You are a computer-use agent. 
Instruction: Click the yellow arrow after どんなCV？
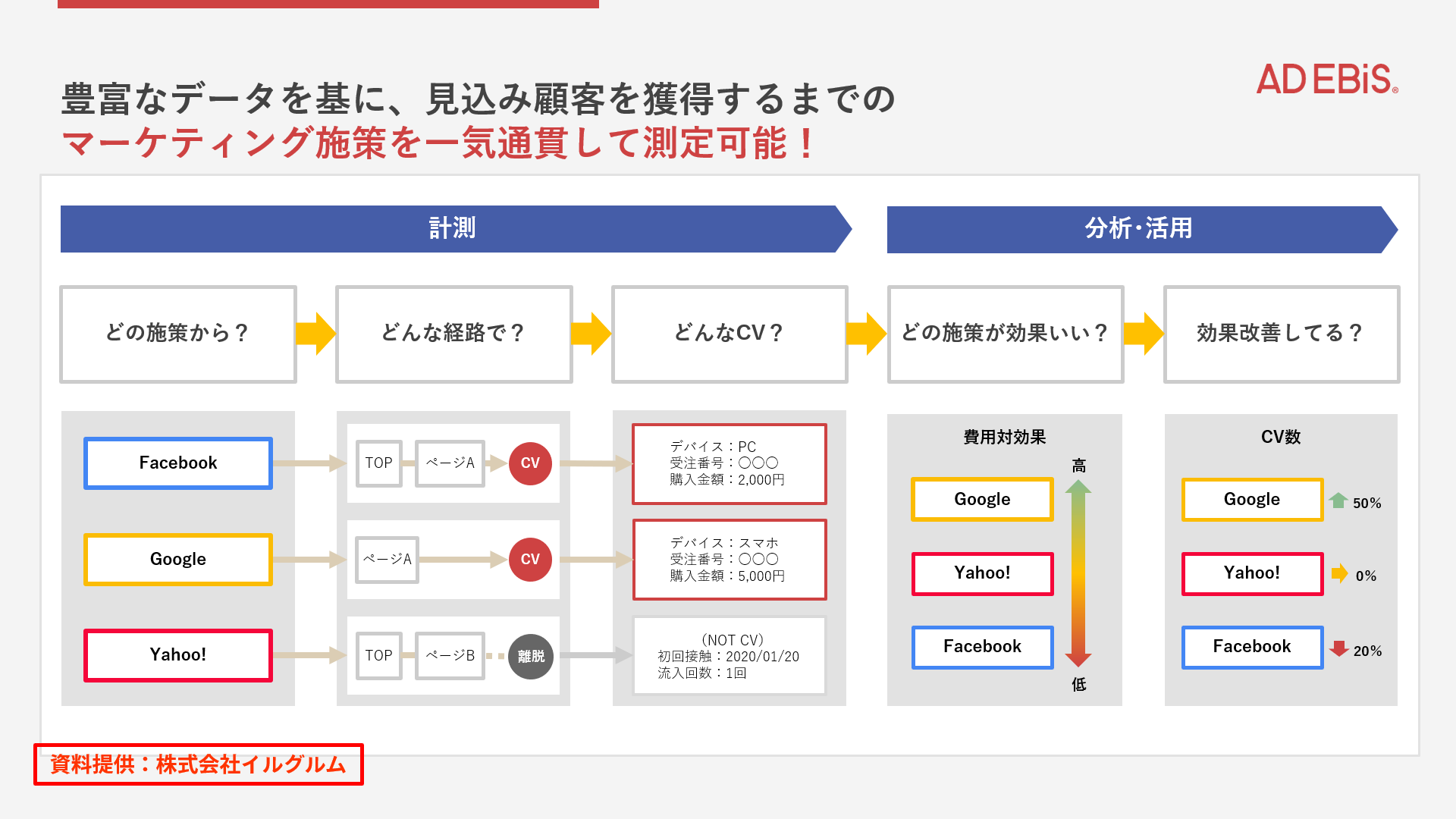click(x=866, y=334)
